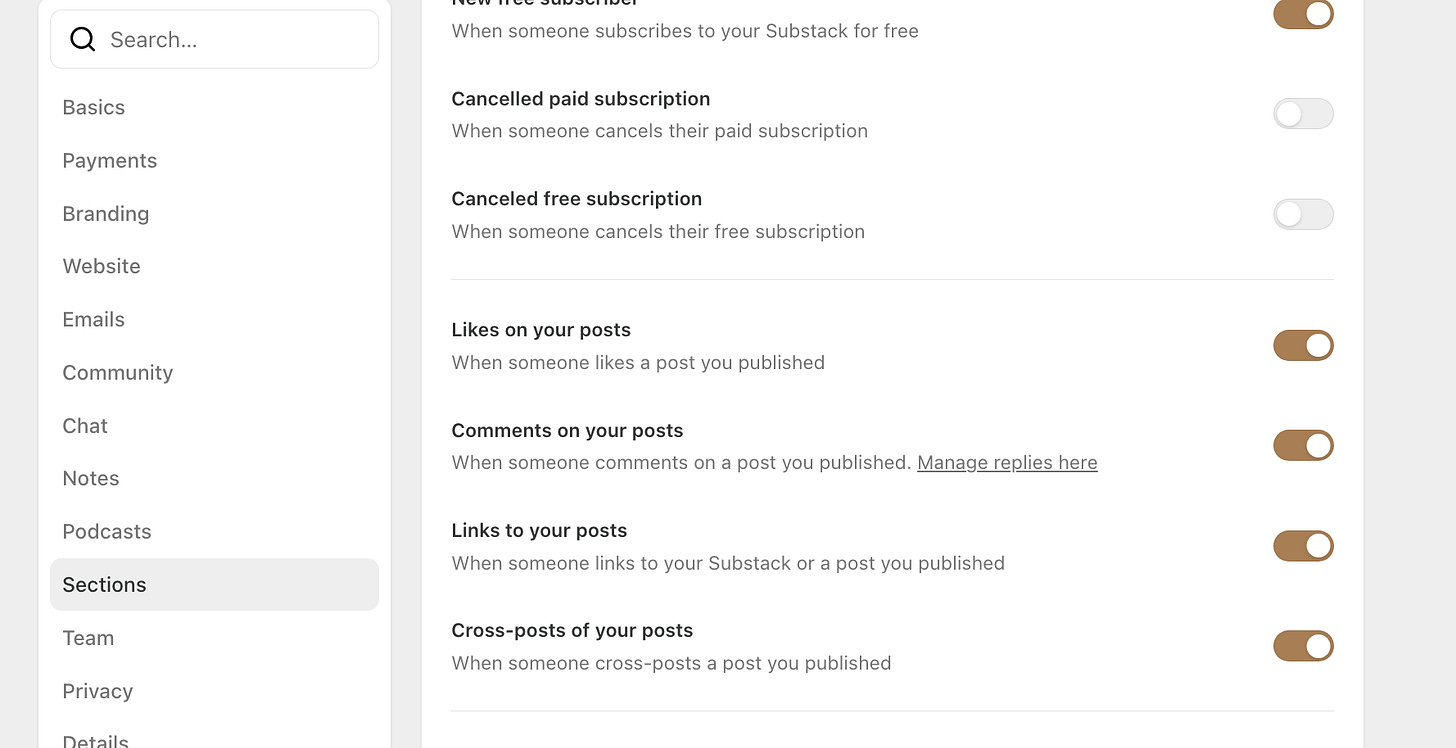
Task: Turn on Canceled free subscription alerts
Action: (1303, 214)
